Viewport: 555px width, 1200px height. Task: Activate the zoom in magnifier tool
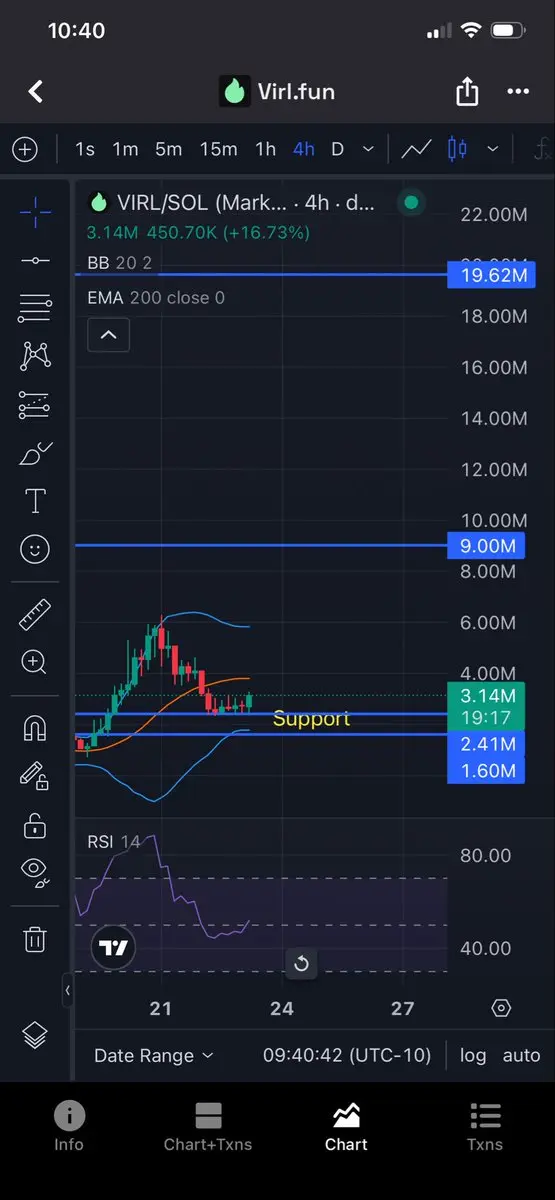(x=35, y=662)
